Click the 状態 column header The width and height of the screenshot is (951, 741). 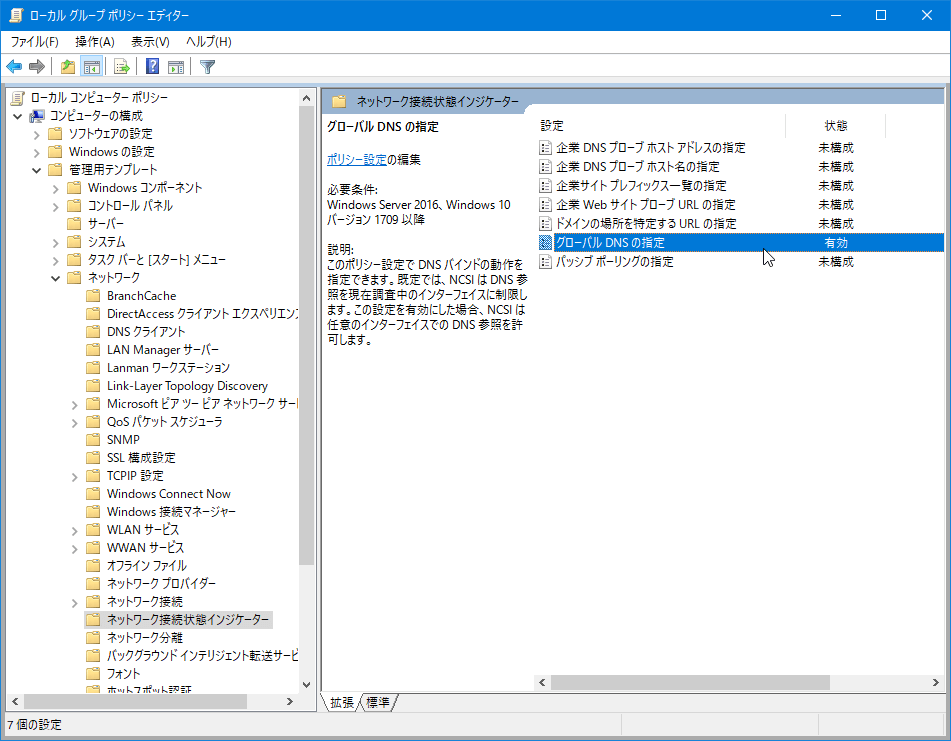835,126
